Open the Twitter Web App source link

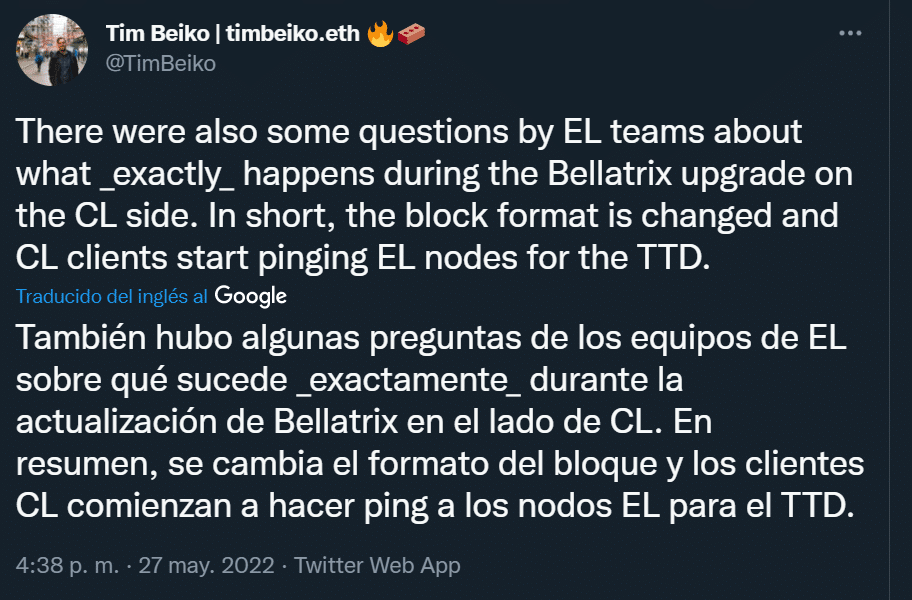pyautogui.click(x=377, y=565)
